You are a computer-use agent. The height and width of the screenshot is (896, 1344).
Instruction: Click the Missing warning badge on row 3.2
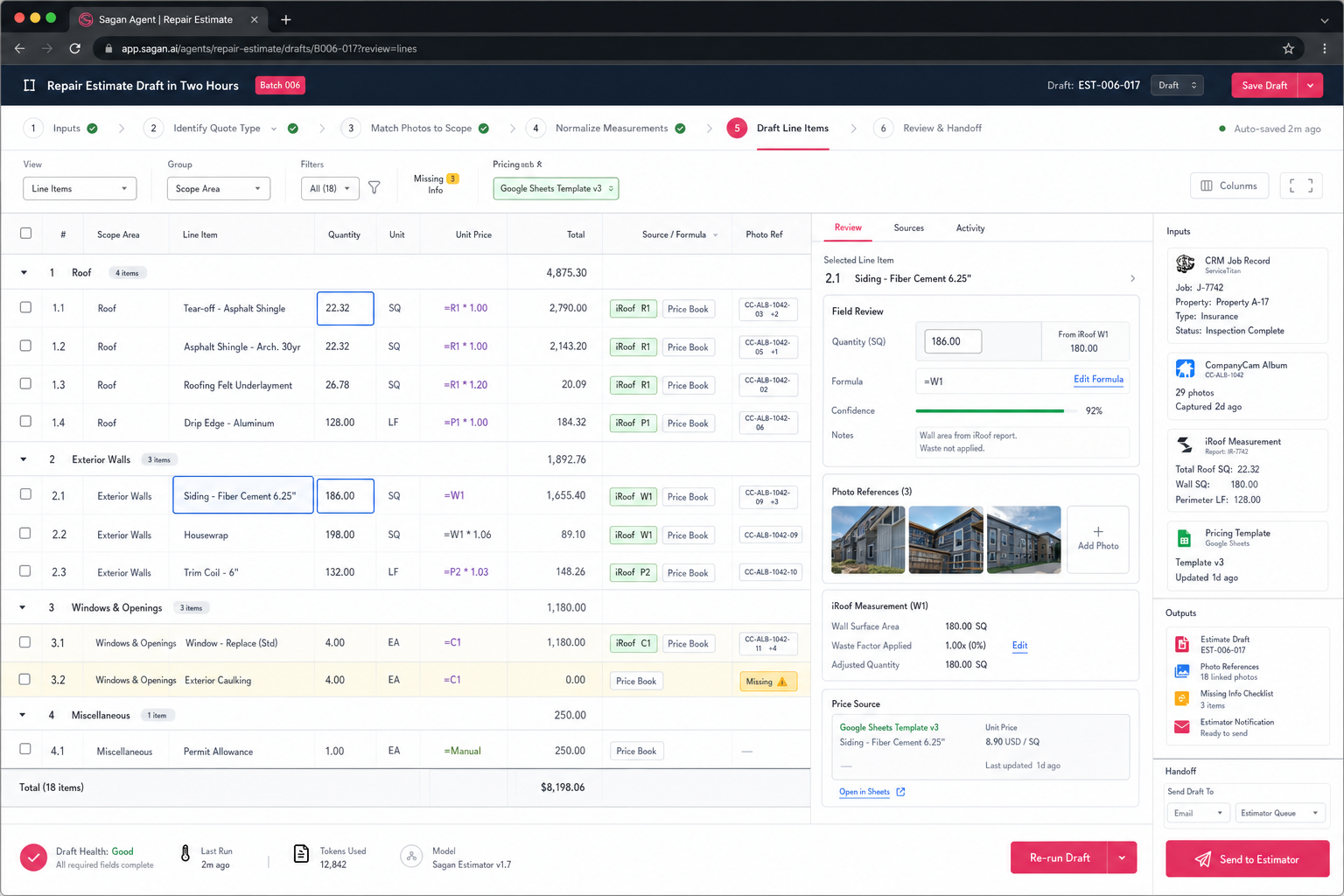(768, 682)
